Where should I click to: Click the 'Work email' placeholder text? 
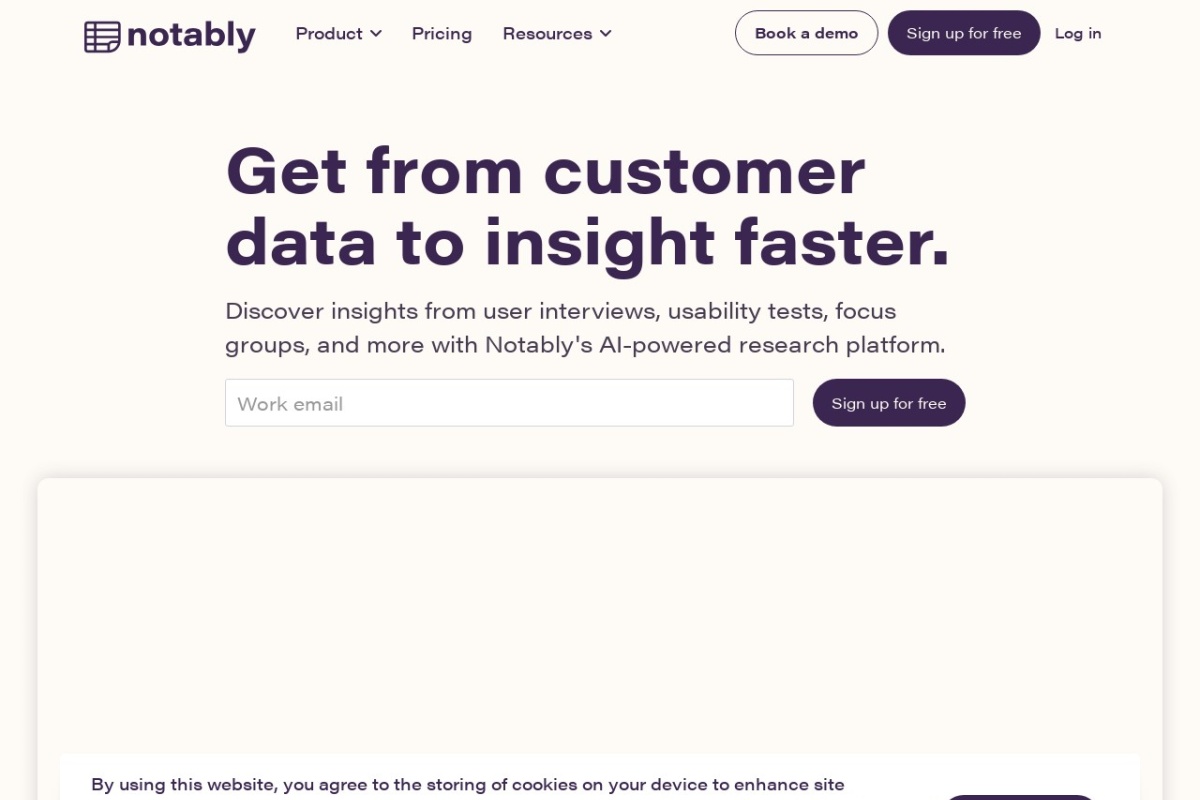[x=290, y=404]
